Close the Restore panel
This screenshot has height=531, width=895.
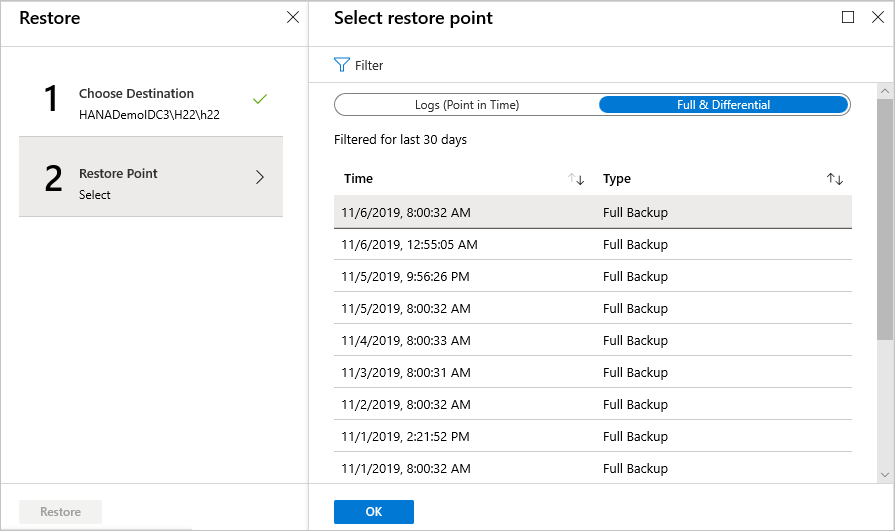293,17
